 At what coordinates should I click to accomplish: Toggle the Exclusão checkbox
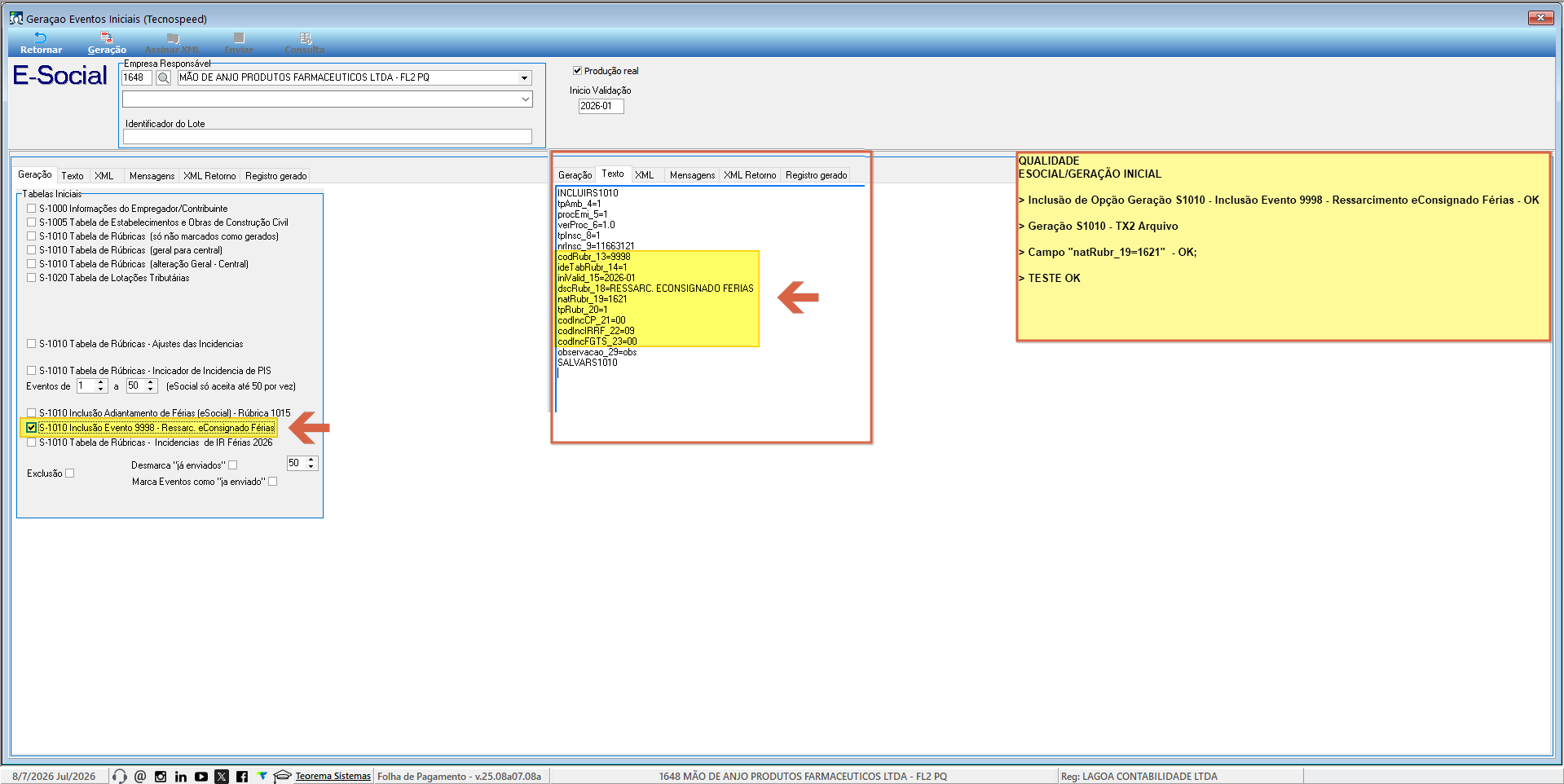point(69,473)
